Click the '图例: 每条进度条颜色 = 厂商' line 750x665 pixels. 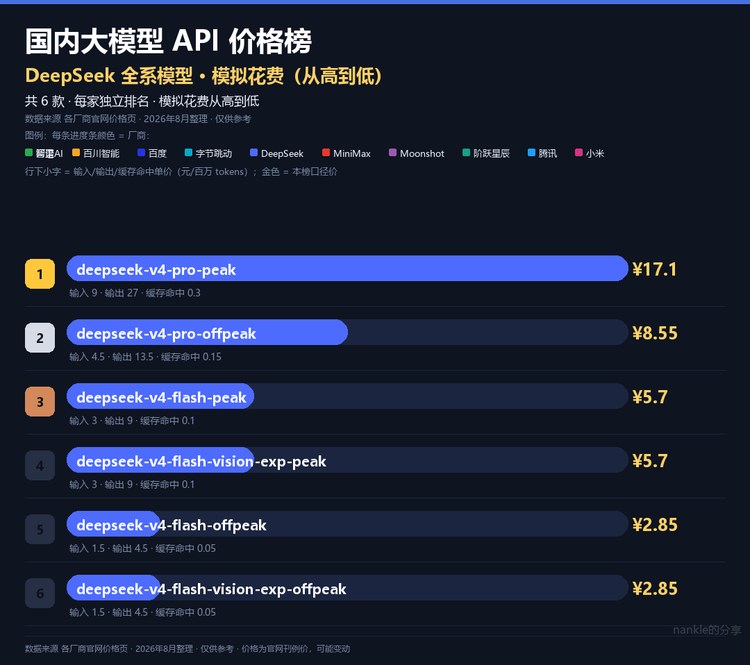pos(87,135)
